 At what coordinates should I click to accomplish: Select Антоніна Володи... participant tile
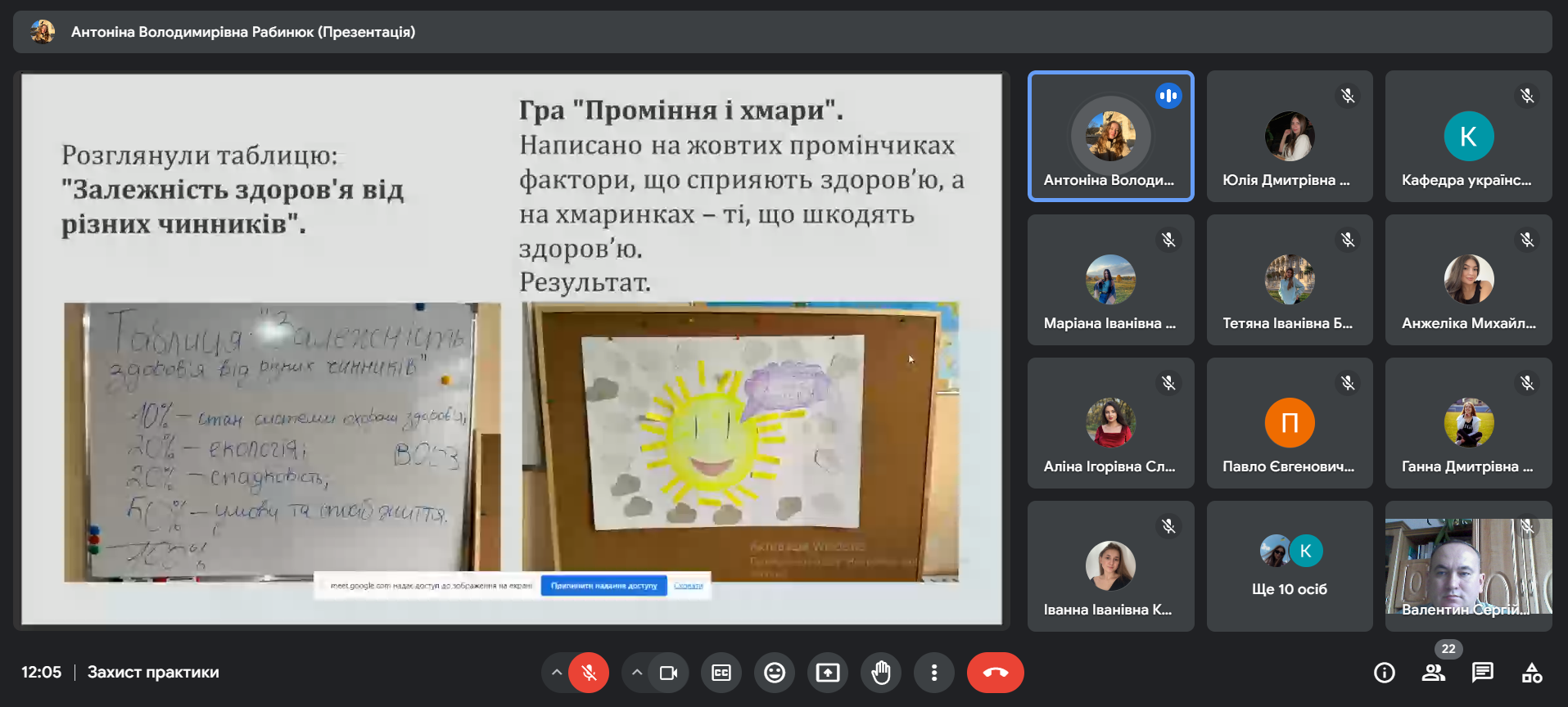[1111, 136]
